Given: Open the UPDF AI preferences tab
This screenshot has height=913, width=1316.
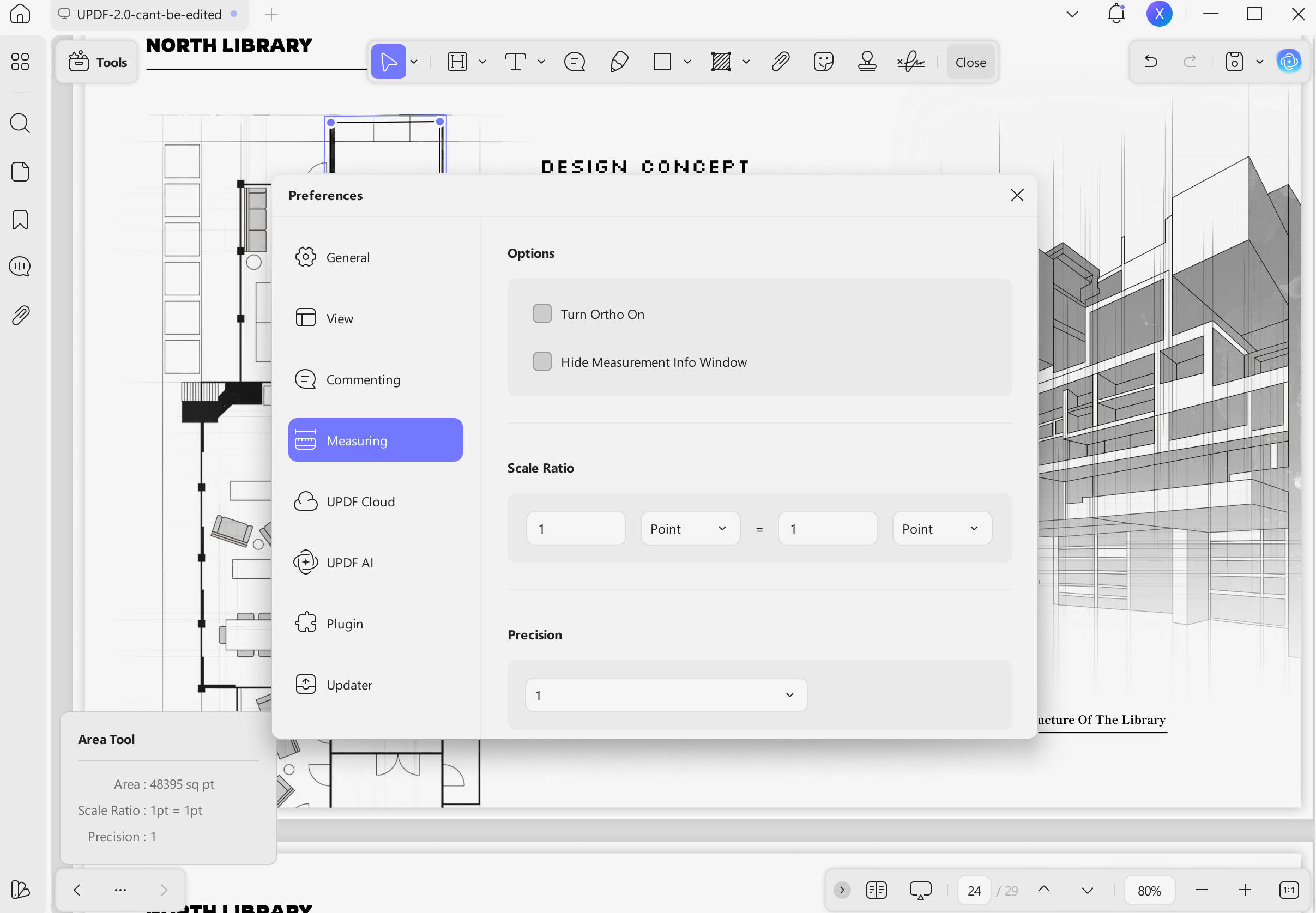Looking at the screenshot, I should (x=376, y=563).
